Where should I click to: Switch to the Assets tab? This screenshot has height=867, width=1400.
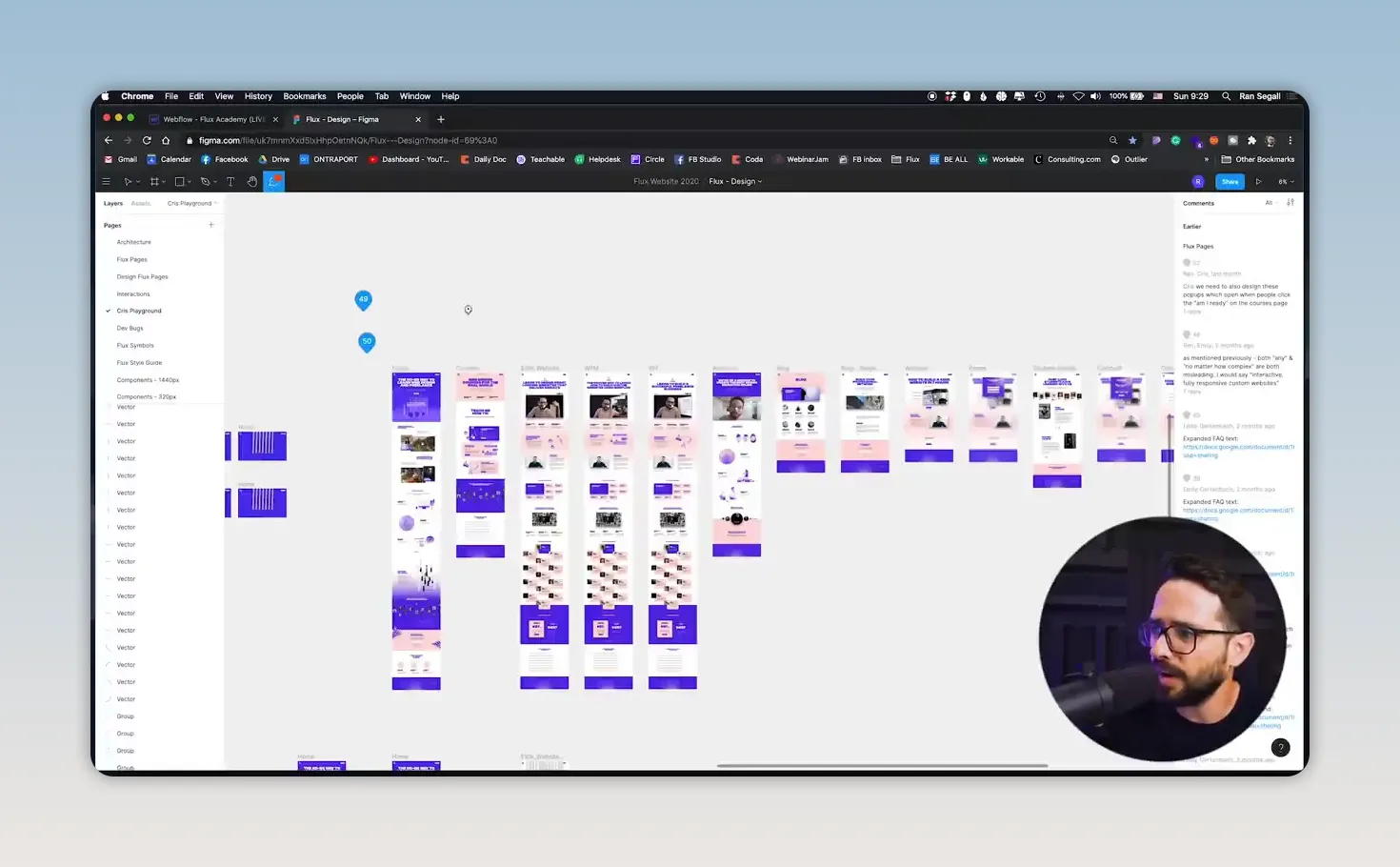(x=141, y=203)
